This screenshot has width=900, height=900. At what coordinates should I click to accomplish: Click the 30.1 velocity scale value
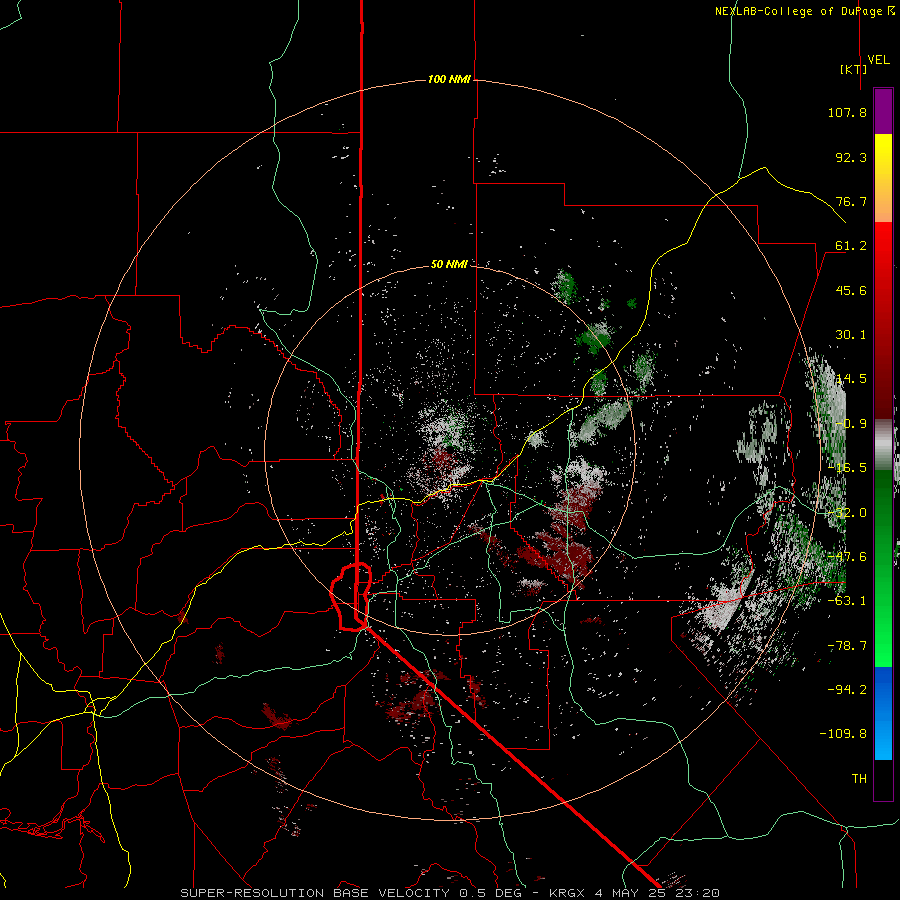point(851,335)
